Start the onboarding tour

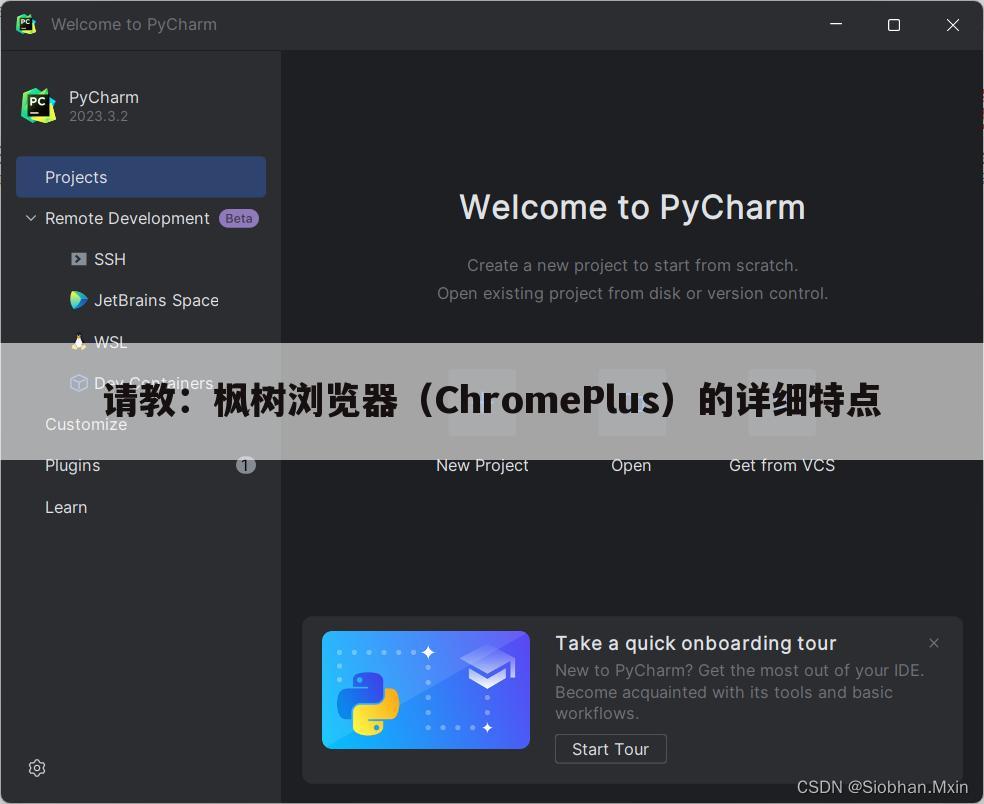pos(611,749)
